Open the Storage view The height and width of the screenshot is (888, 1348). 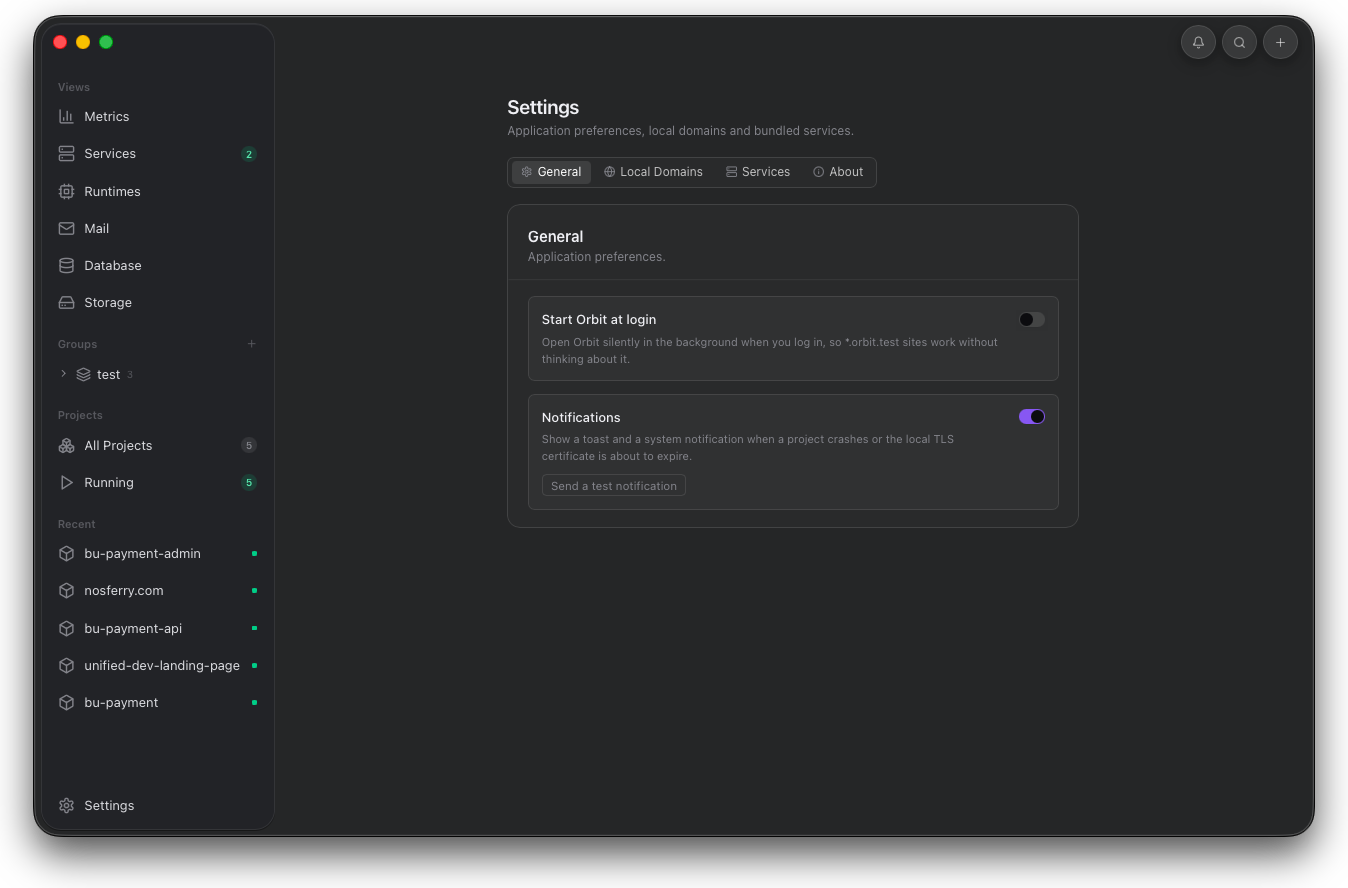click(108, 302)
